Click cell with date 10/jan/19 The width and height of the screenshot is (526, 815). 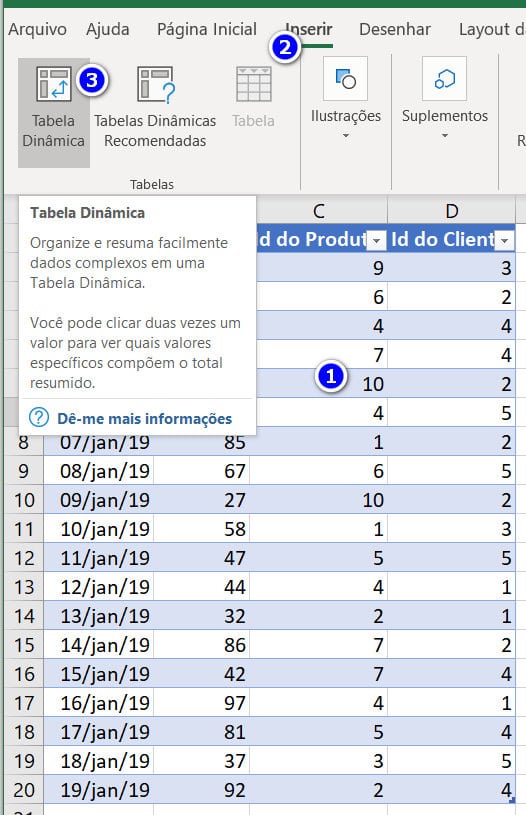click(99, 529)
